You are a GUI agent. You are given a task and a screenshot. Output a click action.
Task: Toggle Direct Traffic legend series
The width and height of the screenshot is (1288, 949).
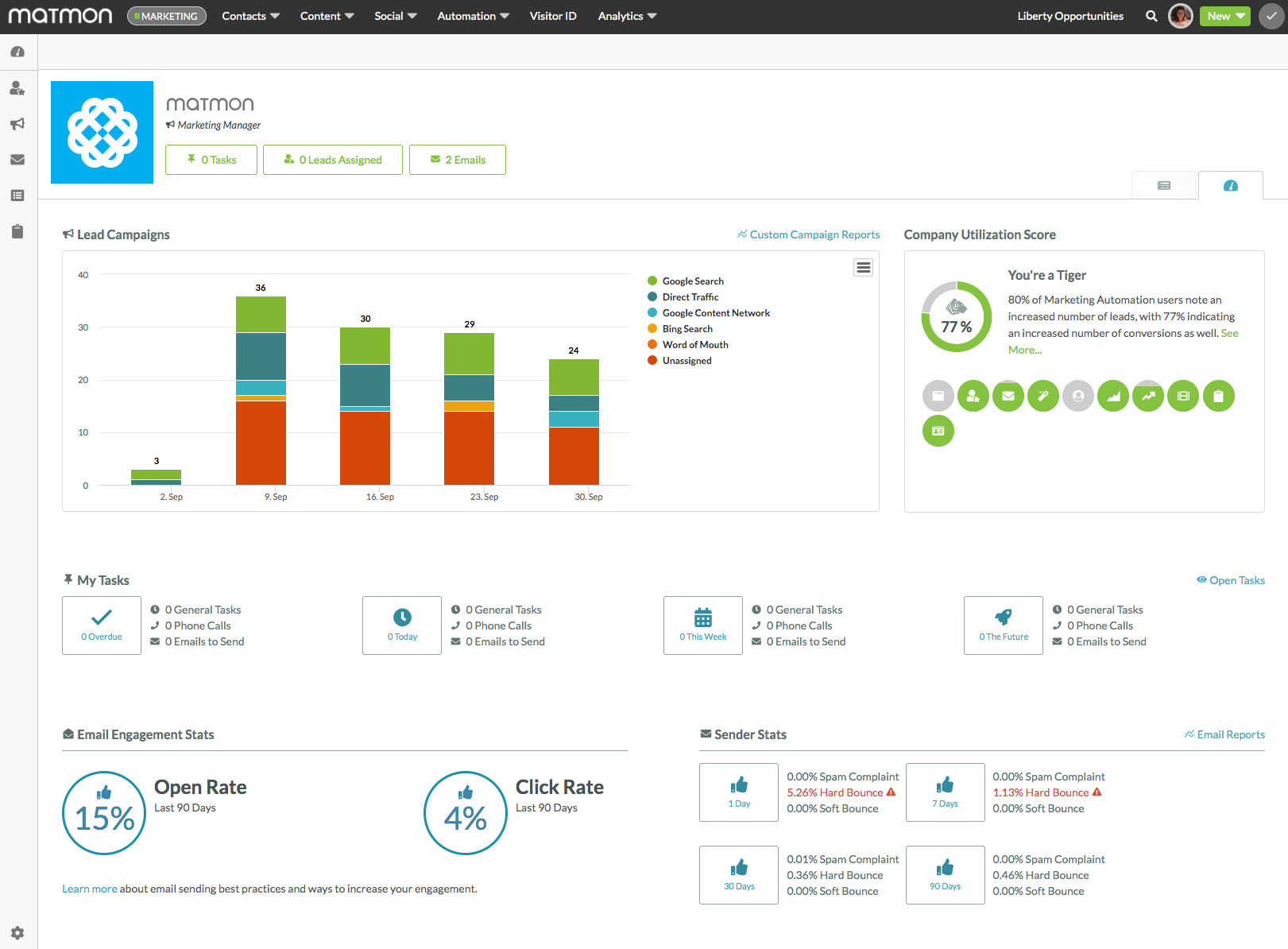click(x=683, y=296)
